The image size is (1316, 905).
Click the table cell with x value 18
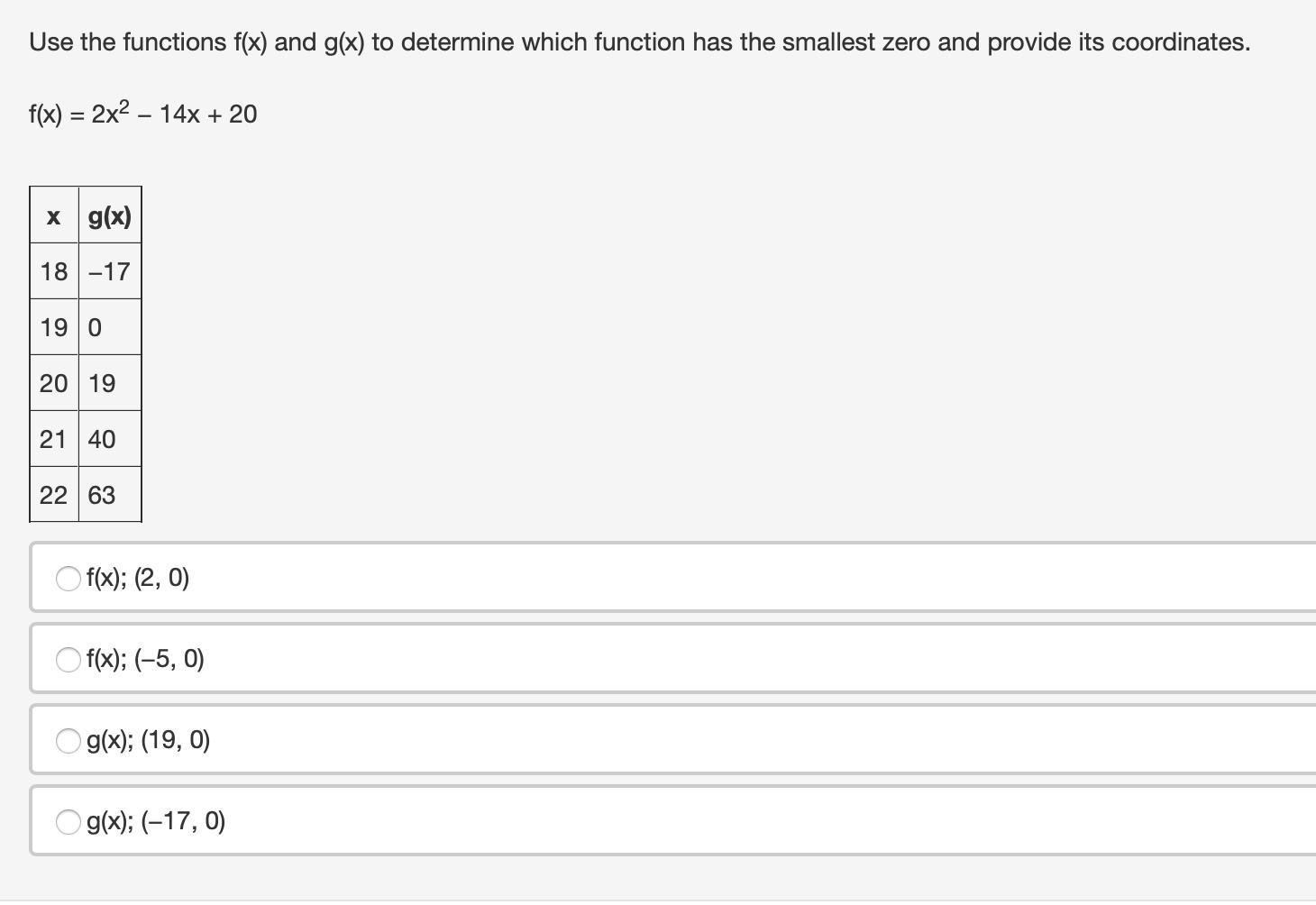coord(54,271)
